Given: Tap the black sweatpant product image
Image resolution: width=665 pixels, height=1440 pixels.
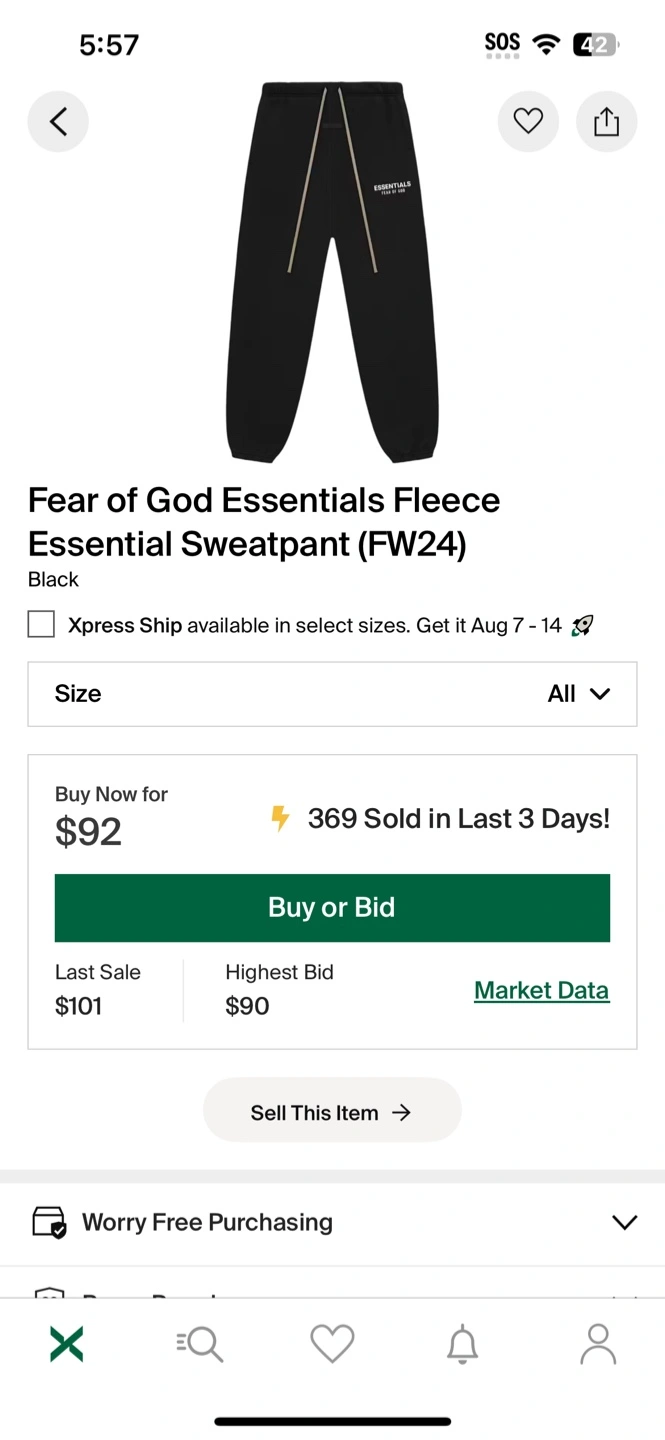Looking at the screenshot, I should [x=332, y=272].
